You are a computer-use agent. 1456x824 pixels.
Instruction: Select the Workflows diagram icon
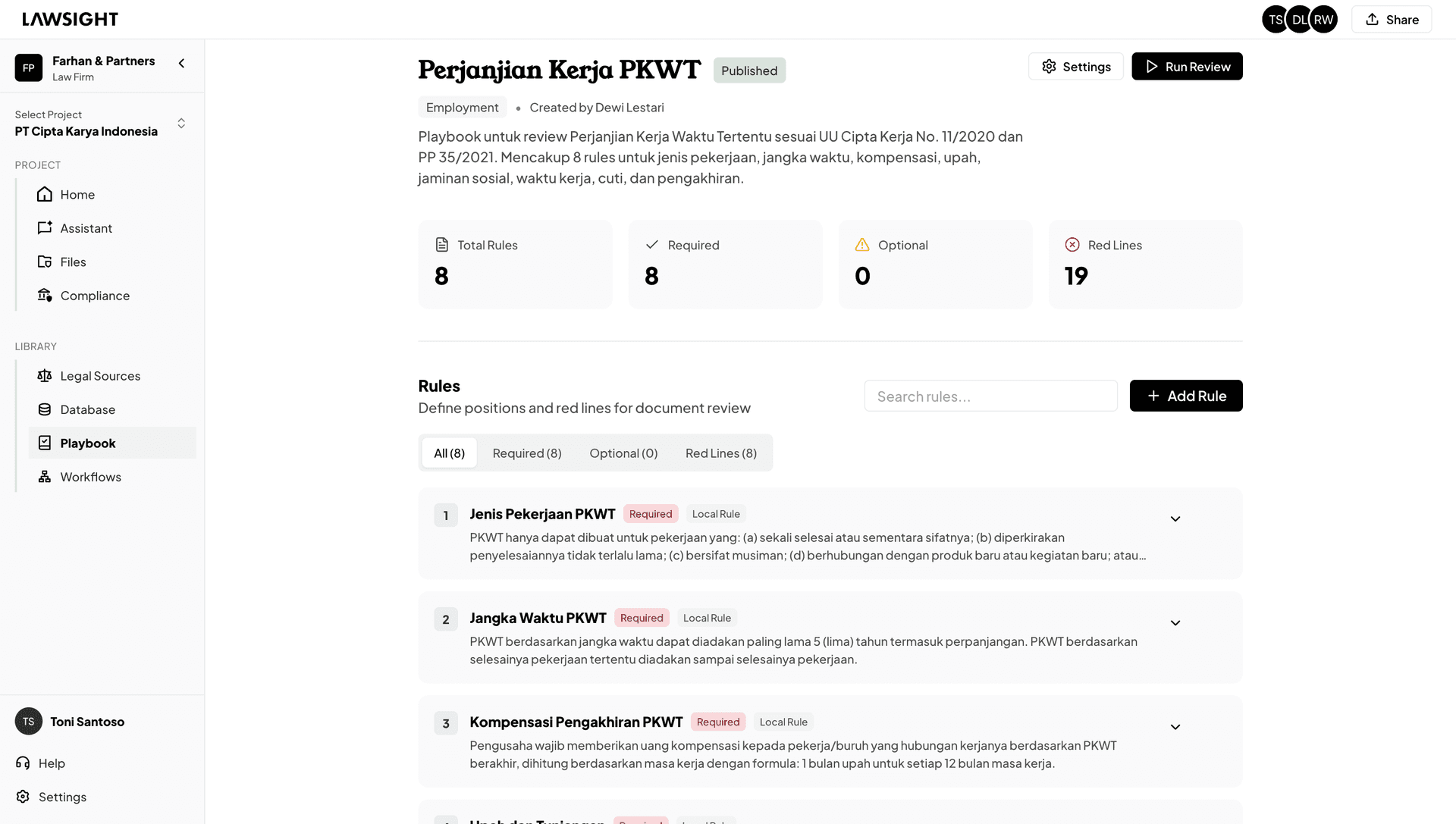point(45,476)
